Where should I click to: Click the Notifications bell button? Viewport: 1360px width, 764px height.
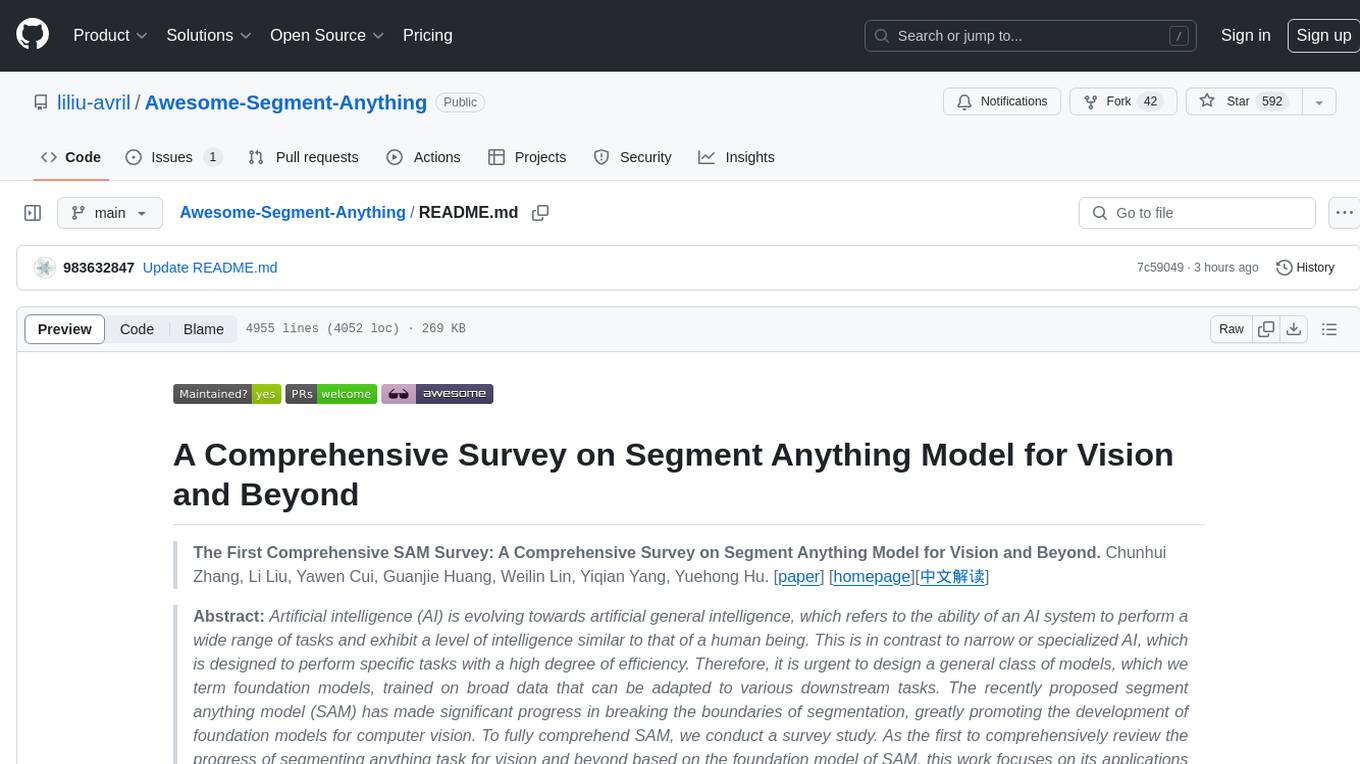tap(1002, 102)
